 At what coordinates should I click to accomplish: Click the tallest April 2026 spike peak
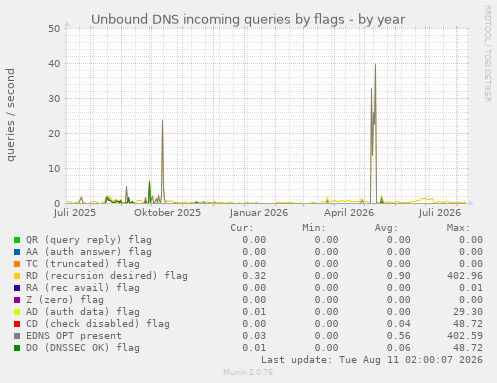pos(375,64)
